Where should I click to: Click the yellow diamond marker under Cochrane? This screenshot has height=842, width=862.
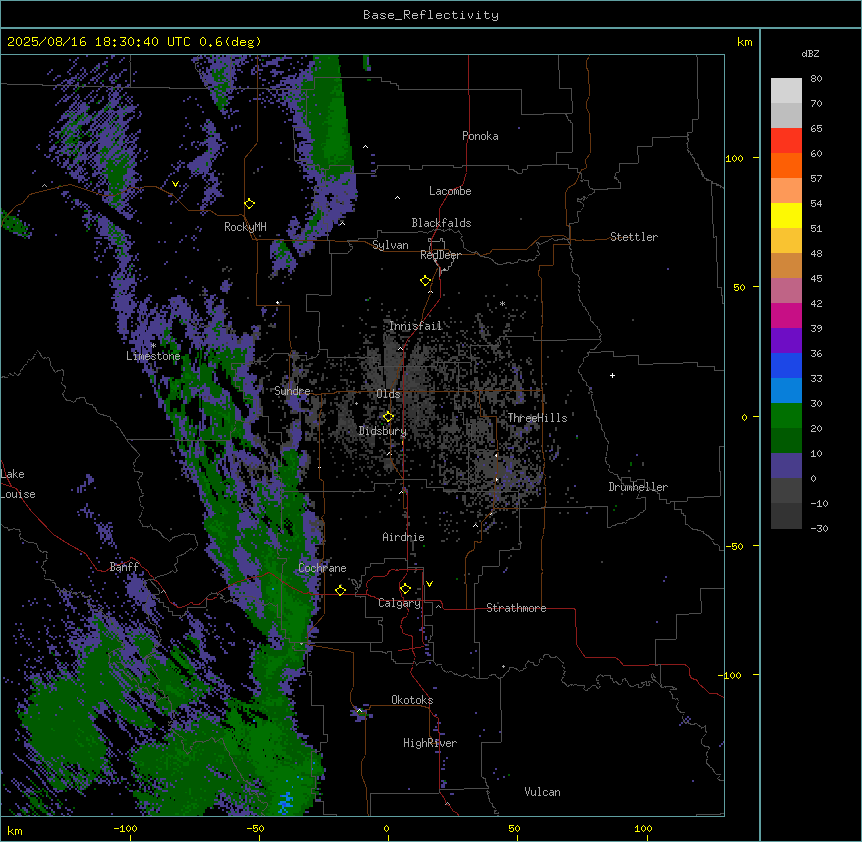pyautogui.click(x=340, y=590)
